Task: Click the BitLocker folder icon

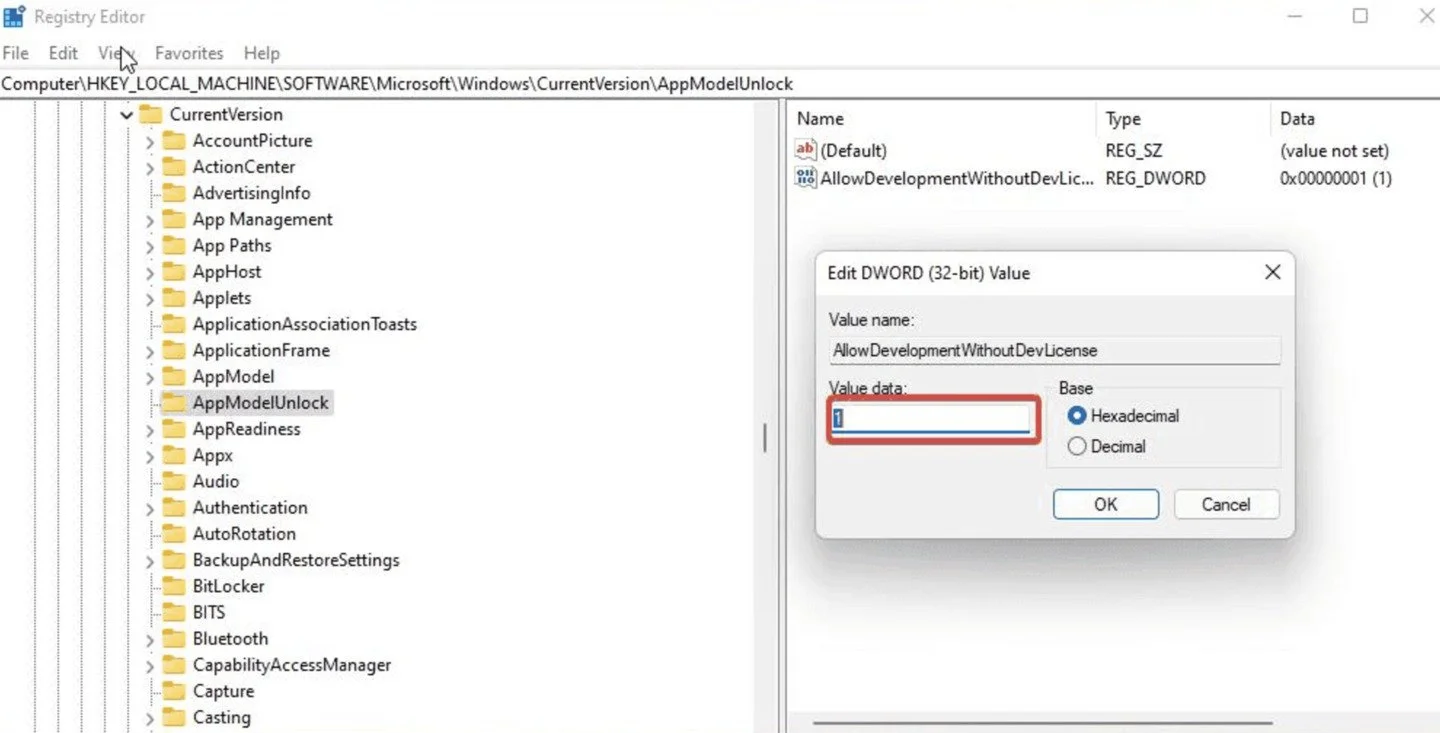Action: [x=174, y=586]
